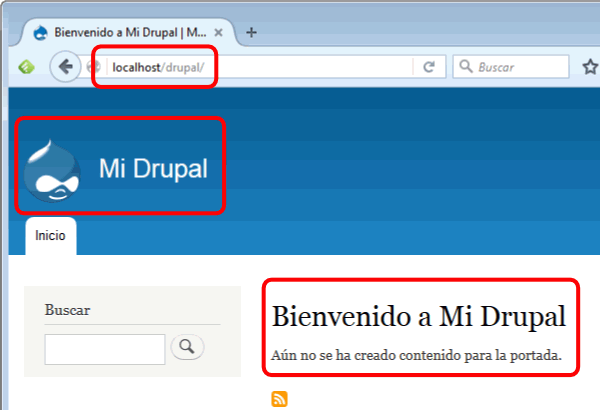This screenshot has height=410, width=600.
Task: Click the browser Buscar search field
Action: pos(511,67)
